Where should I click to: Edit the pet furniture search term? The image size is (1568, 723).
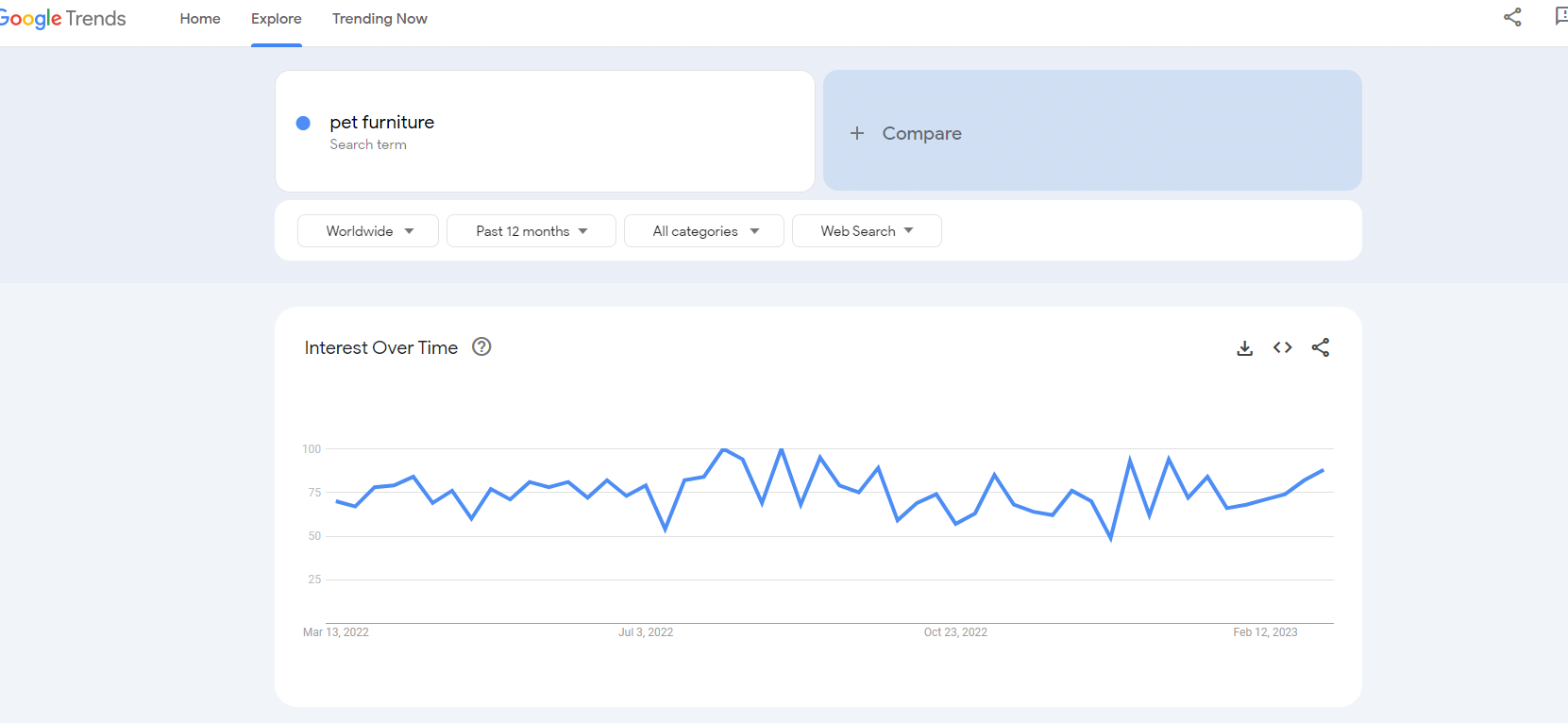tap(382, 123)
